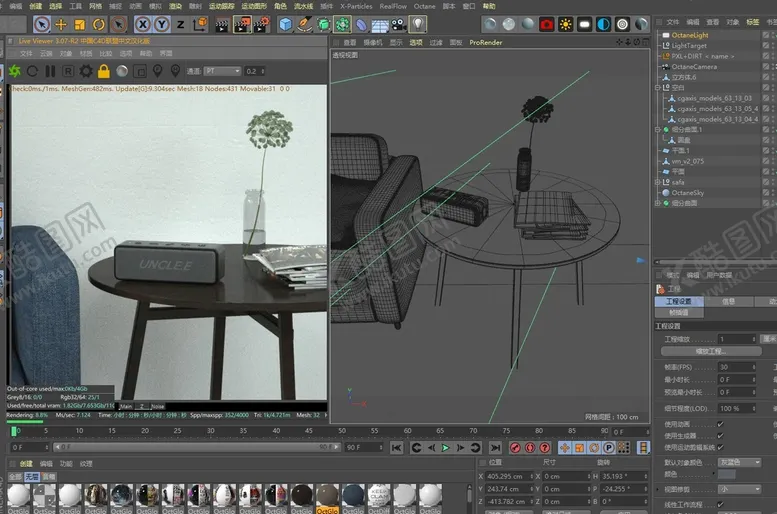Image resolution: width=777 pixels, height=514 pixels.
Task: Open the X-Particles menu
Action: [356, 6]
